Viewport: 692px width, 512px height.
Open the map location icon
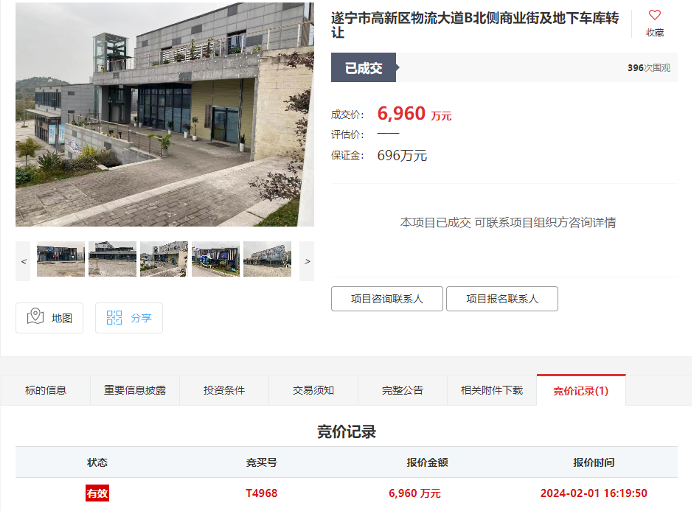(35, 316)
